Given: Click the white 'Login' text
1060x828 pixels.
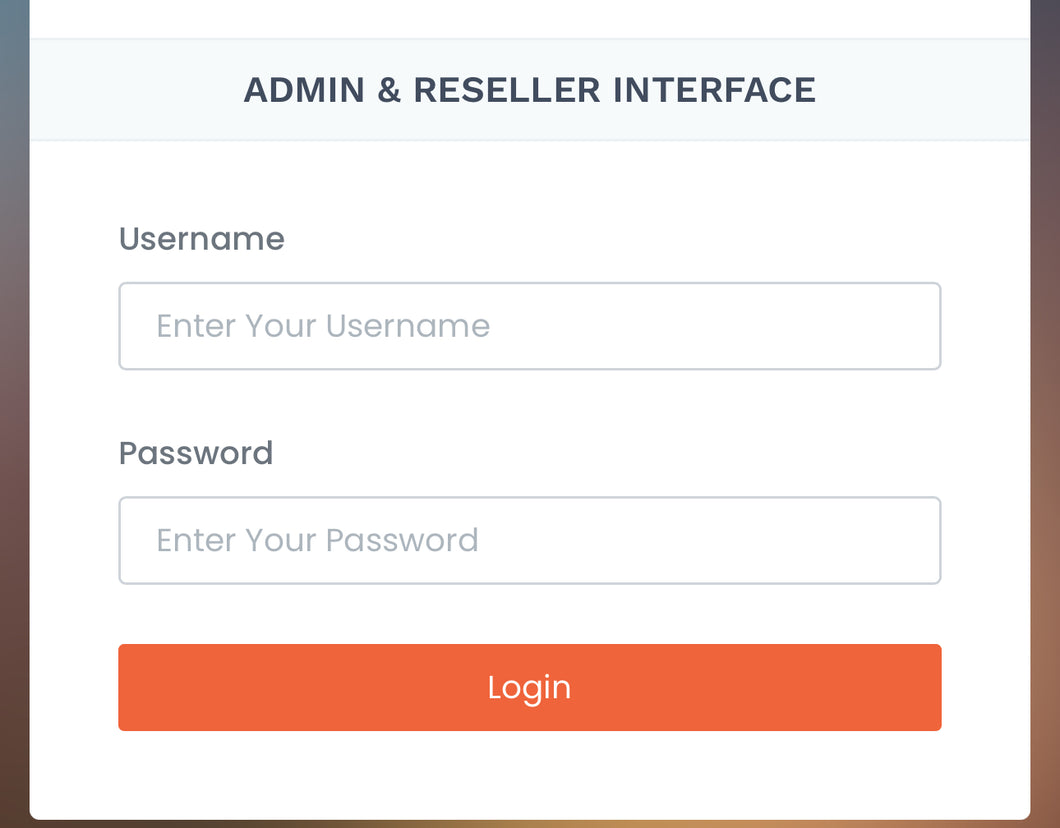Looking at the screenshot, I should [529, 687].
